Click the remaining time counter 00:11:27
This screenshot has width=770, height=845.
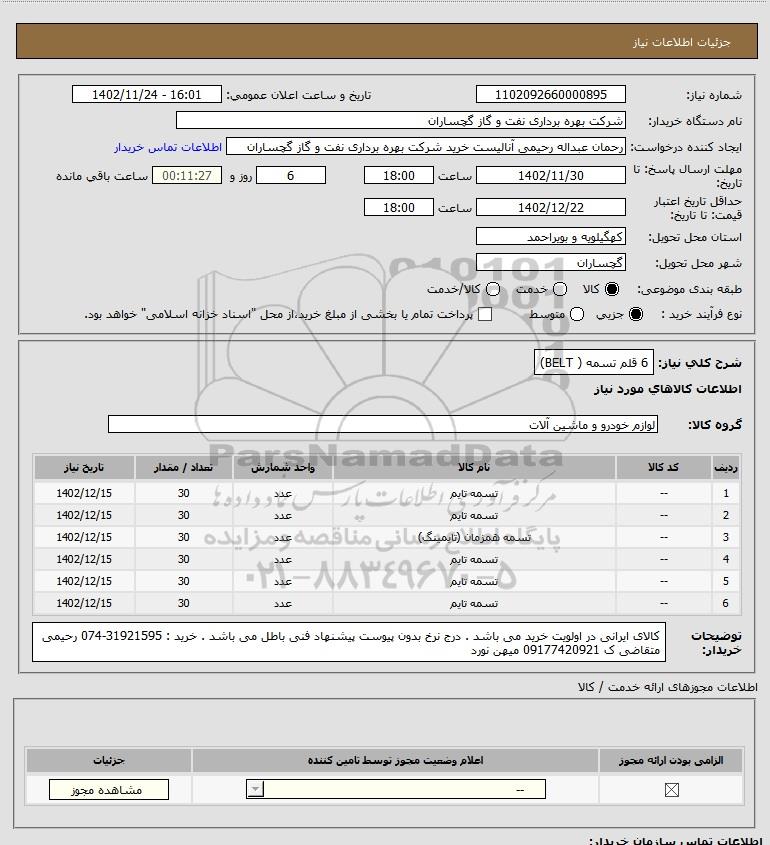coord(186,175)
